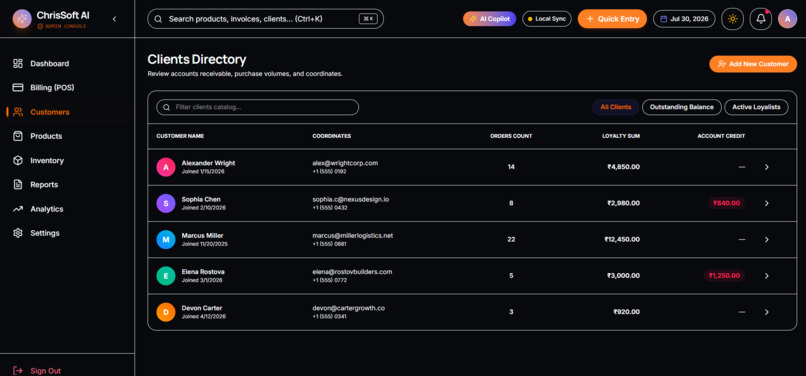Click the ChrisSoft AI logo icon
Image resolution: width=806 pixels, height=376 pixels.
22,19
